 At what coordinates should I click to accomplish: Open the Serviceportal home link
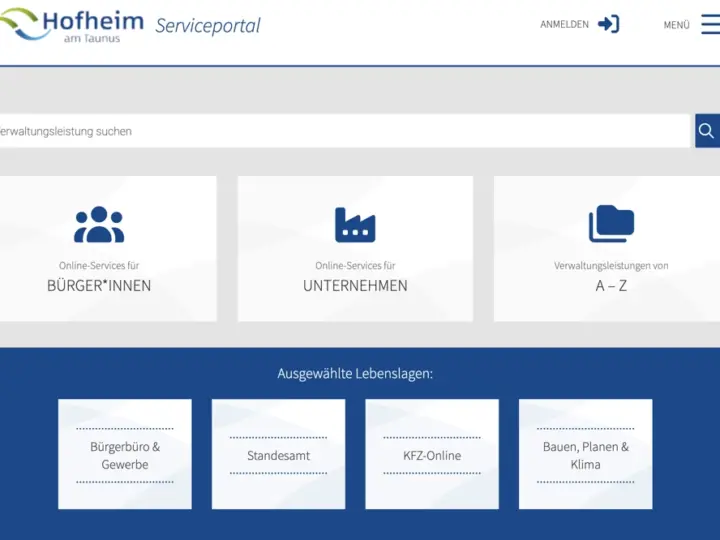tap(208, 26)
